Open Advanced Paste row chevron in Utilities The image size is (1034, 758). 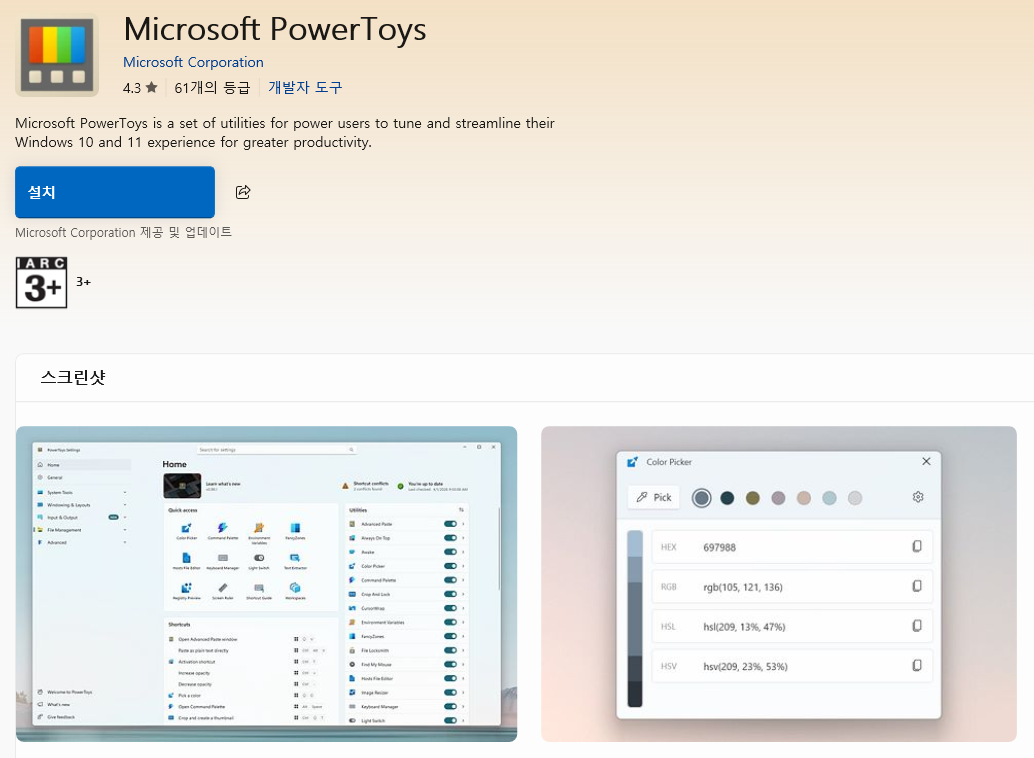[x=464, y=524]
